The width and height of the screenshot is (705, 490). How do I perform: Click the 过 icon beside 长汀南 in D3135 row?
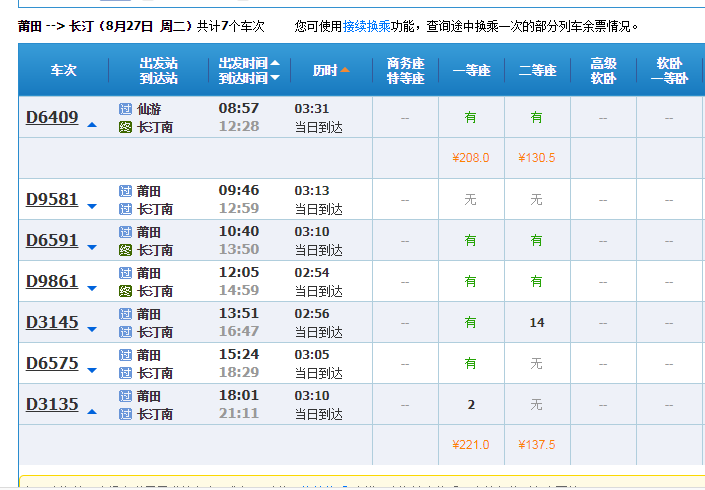[x=125, y=414]
